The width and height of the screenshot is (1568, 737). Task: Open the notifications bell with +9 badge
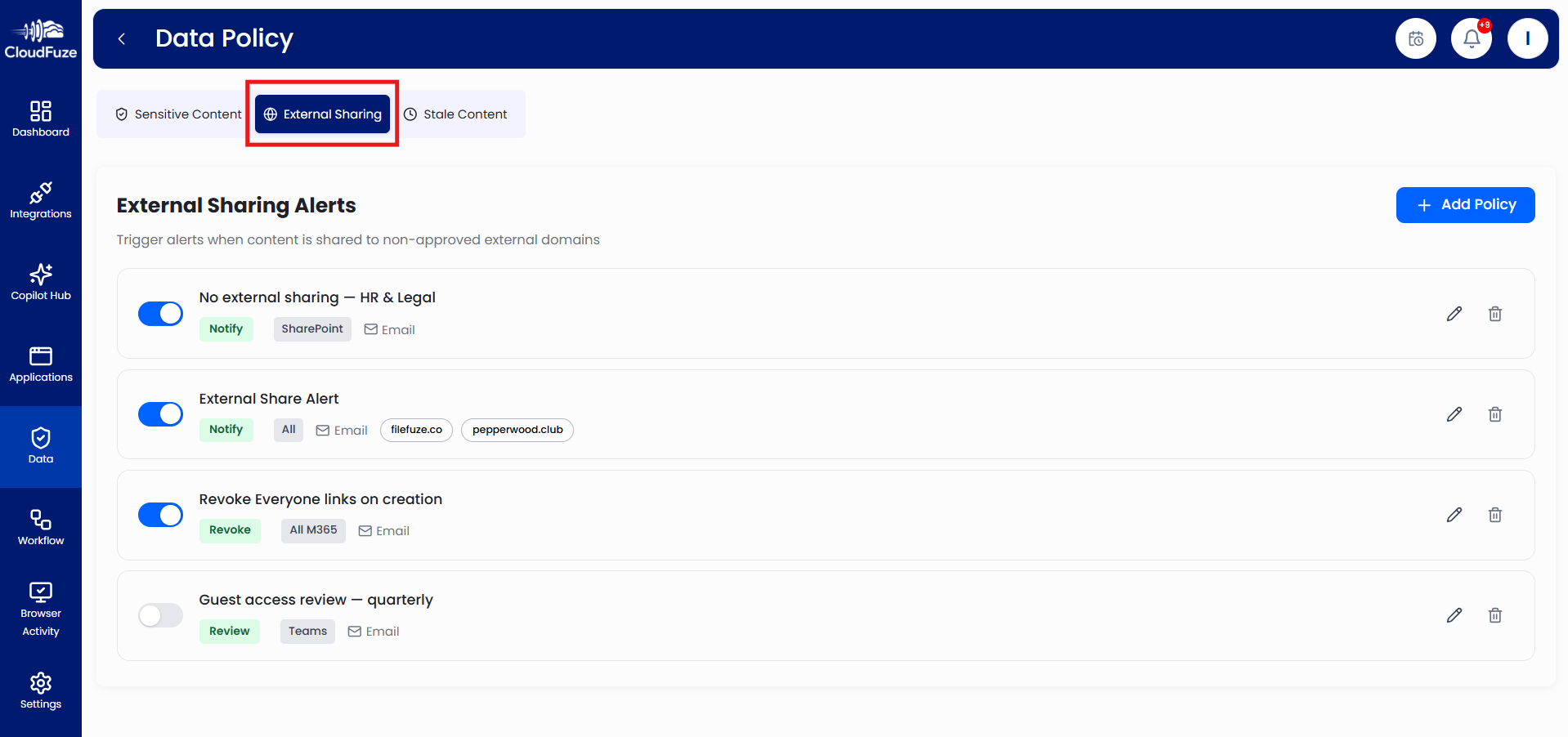click(x=1471, y=38)
